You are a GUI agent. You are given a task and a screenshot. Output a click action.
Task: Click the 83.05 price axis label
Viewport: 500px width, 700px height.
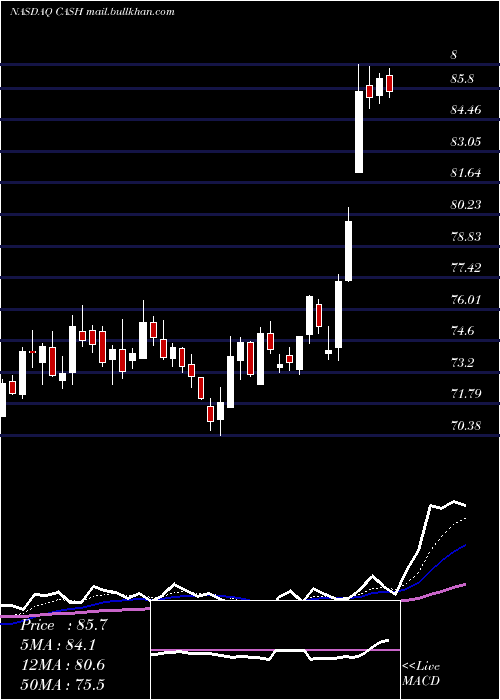pyautogui.click(x=466, y=142)
